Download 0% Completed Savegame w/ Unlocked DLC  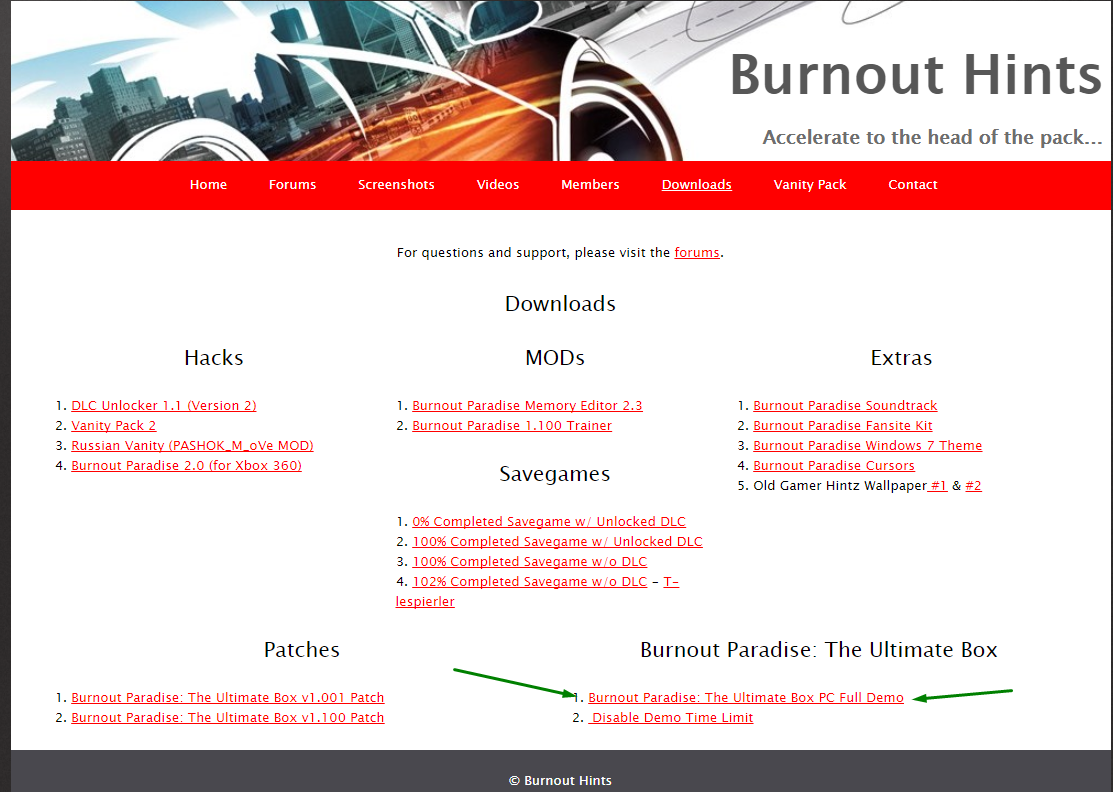pyautogui.click(x=549, y=522)
